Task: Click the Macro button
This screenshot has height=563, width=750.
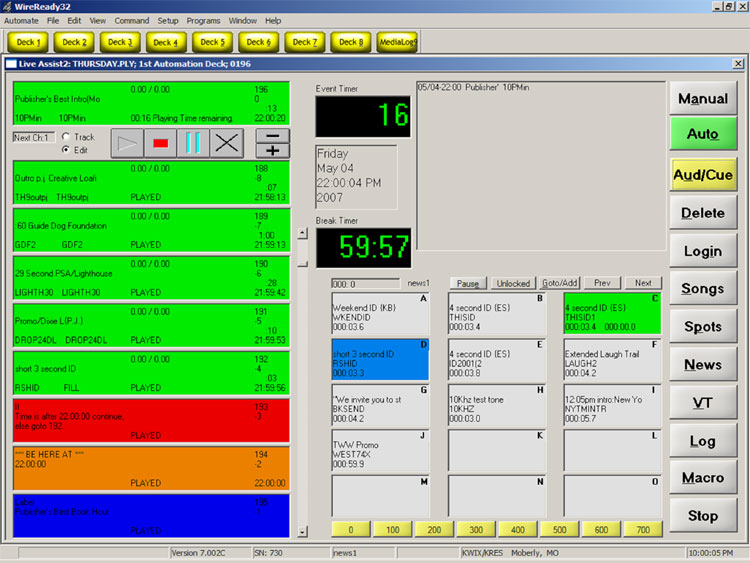Action: pyautogui.click(x=703, y=477)
